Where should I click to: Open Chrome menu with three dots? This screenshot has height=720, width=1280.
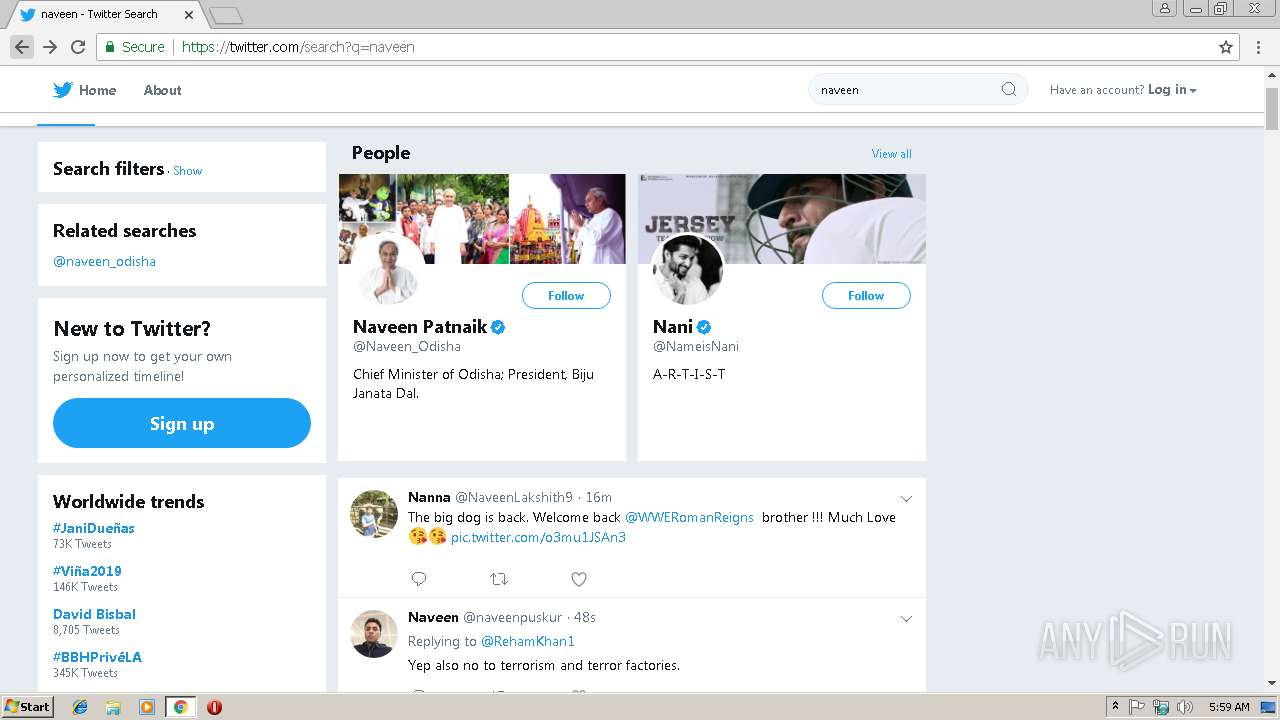1258,47
